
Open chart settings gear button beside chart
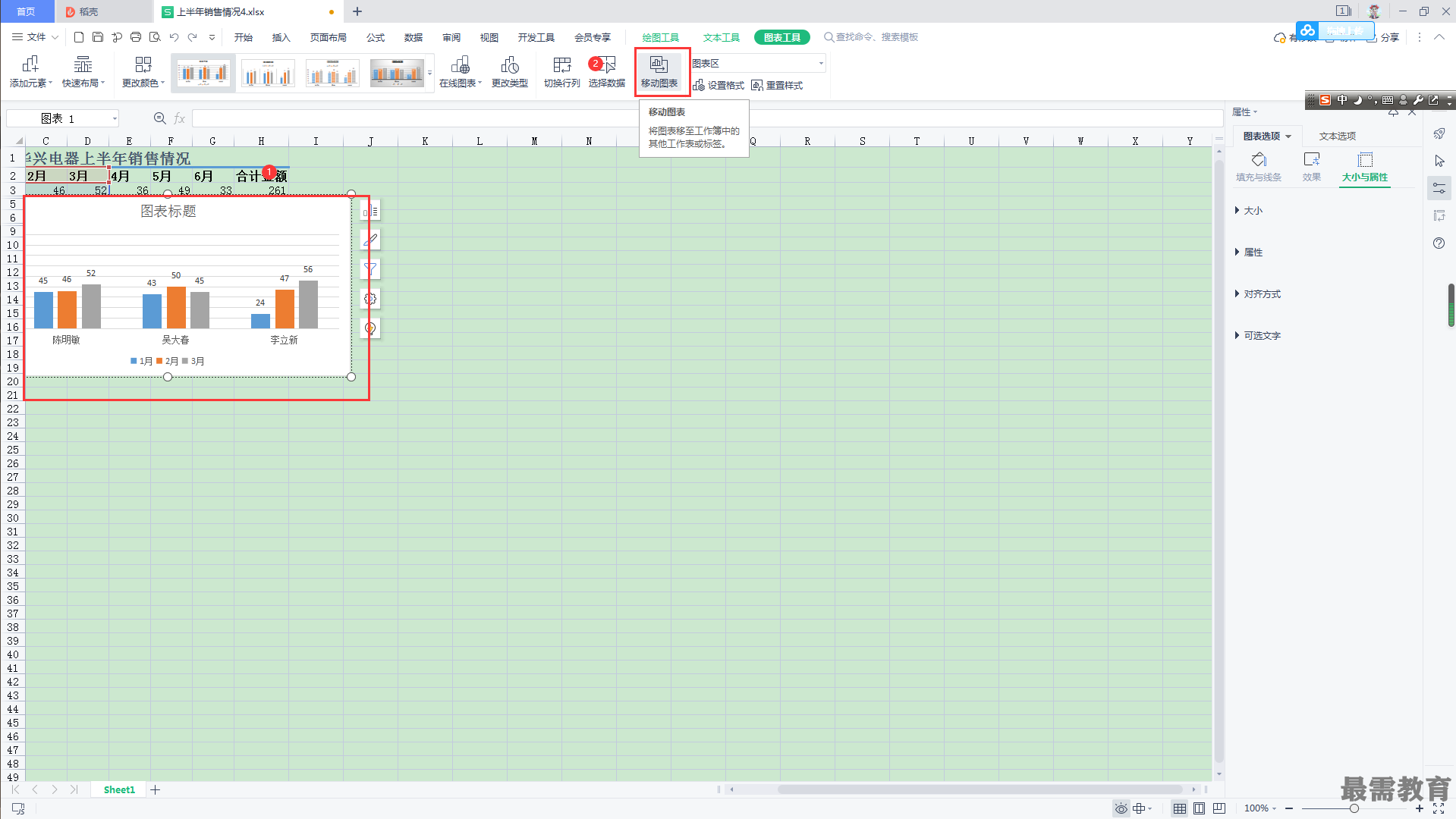click(370, 299)
